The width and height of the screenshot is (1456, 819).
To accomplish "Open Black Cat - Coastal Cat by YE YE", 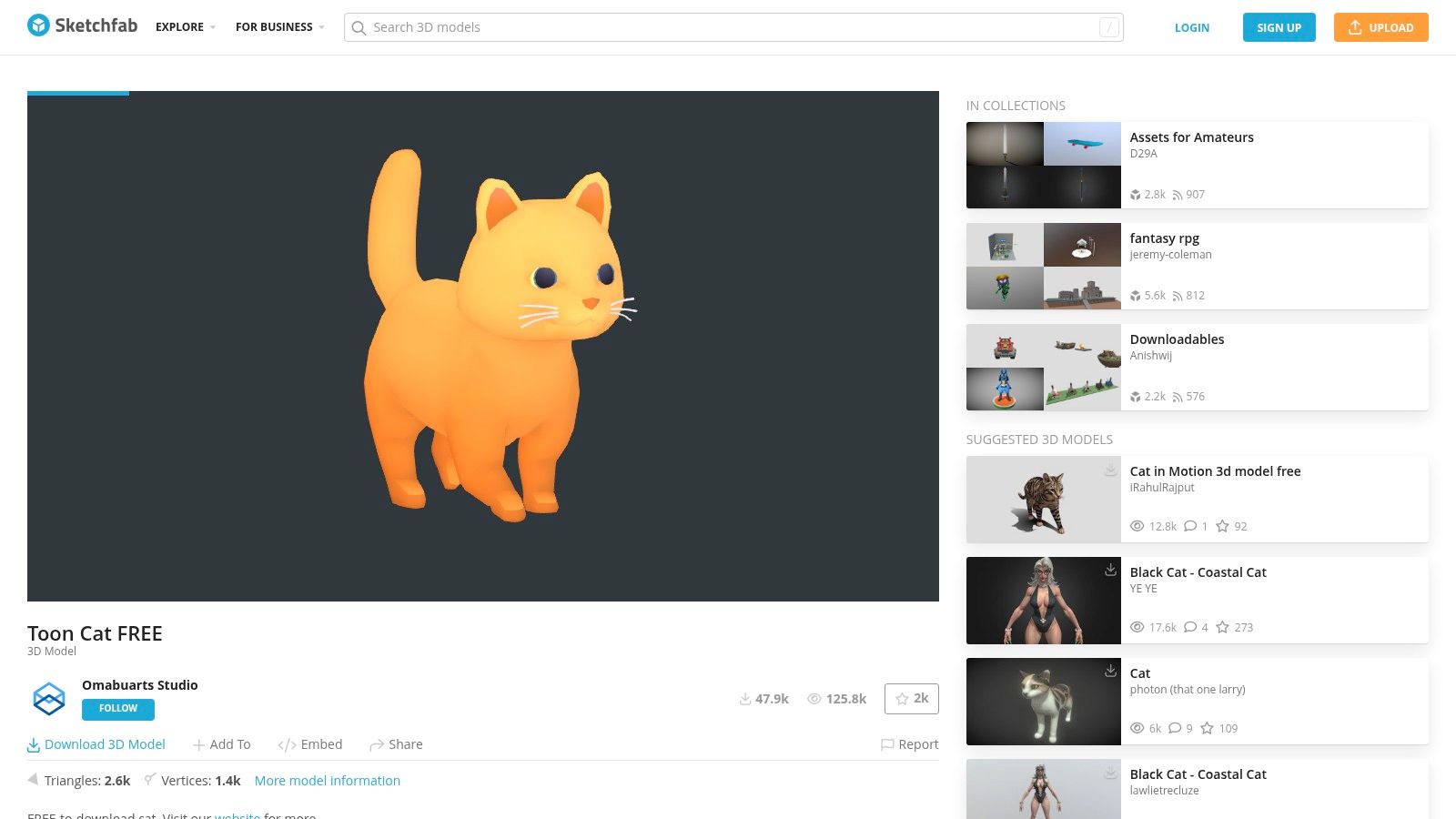I will [x=1198, y=572].
